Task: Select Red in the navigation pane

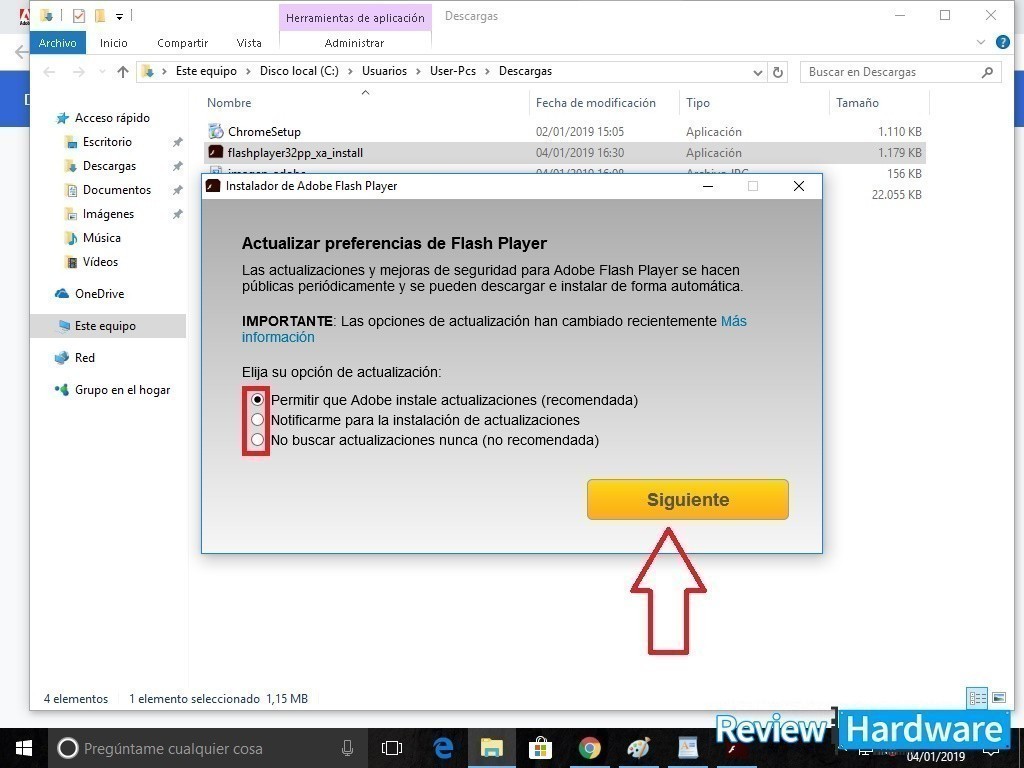Action: click(x=84, y=358)
